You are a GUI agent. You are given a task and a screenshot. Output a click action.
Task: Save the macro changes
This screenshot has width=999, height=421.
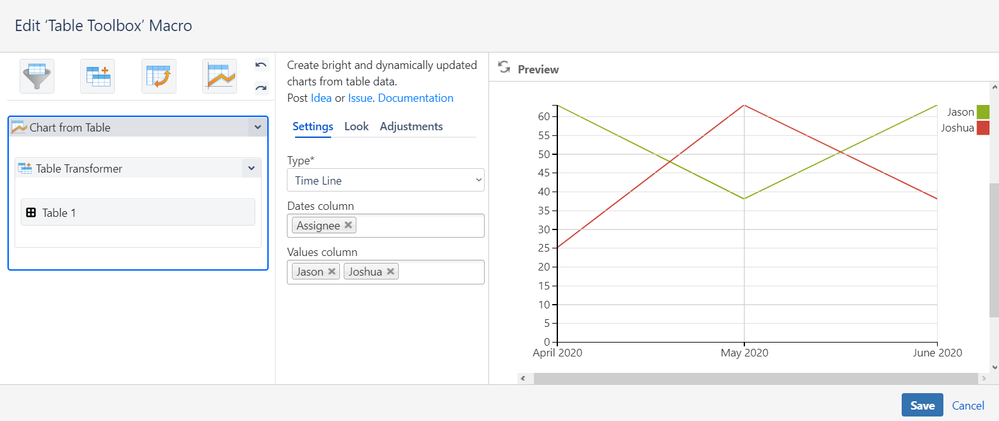[922, 406]
